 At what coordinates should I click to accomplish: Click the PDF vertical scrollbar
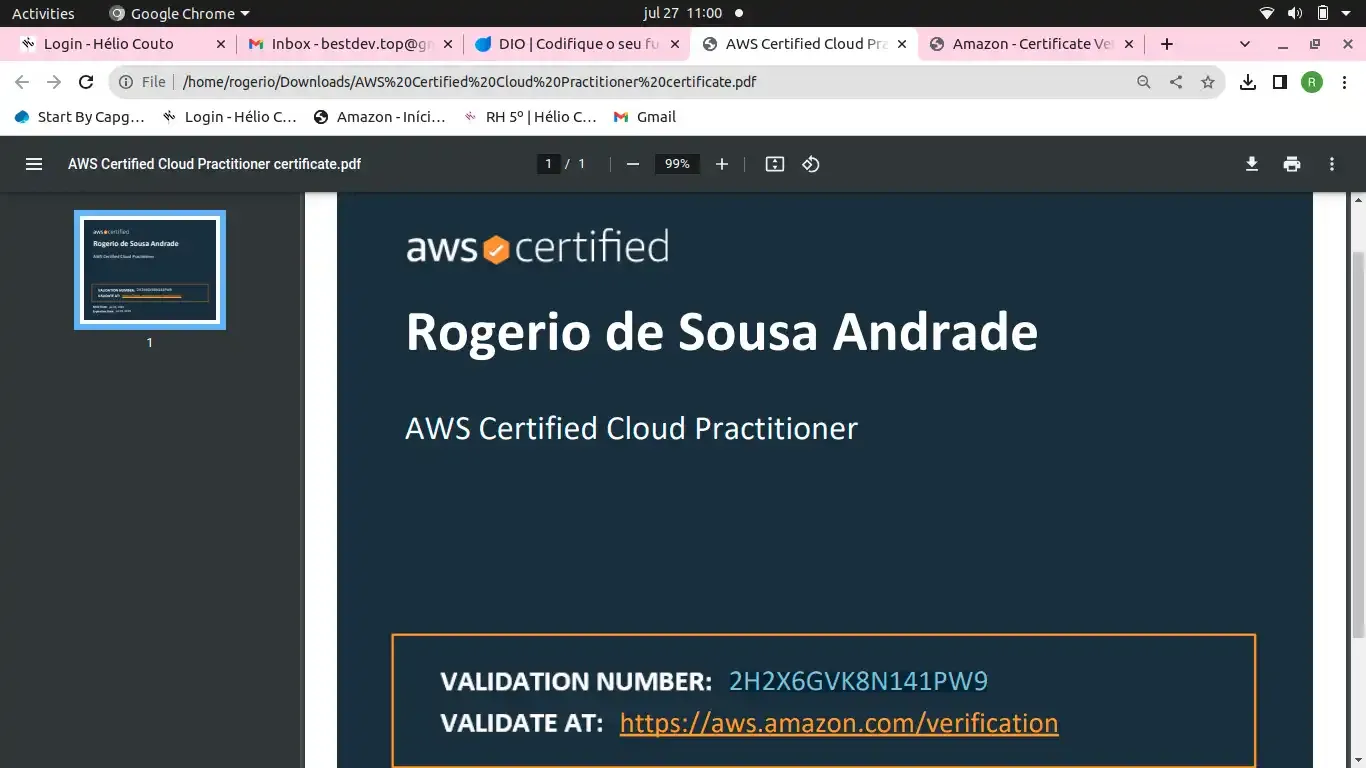pos(1358,445)
